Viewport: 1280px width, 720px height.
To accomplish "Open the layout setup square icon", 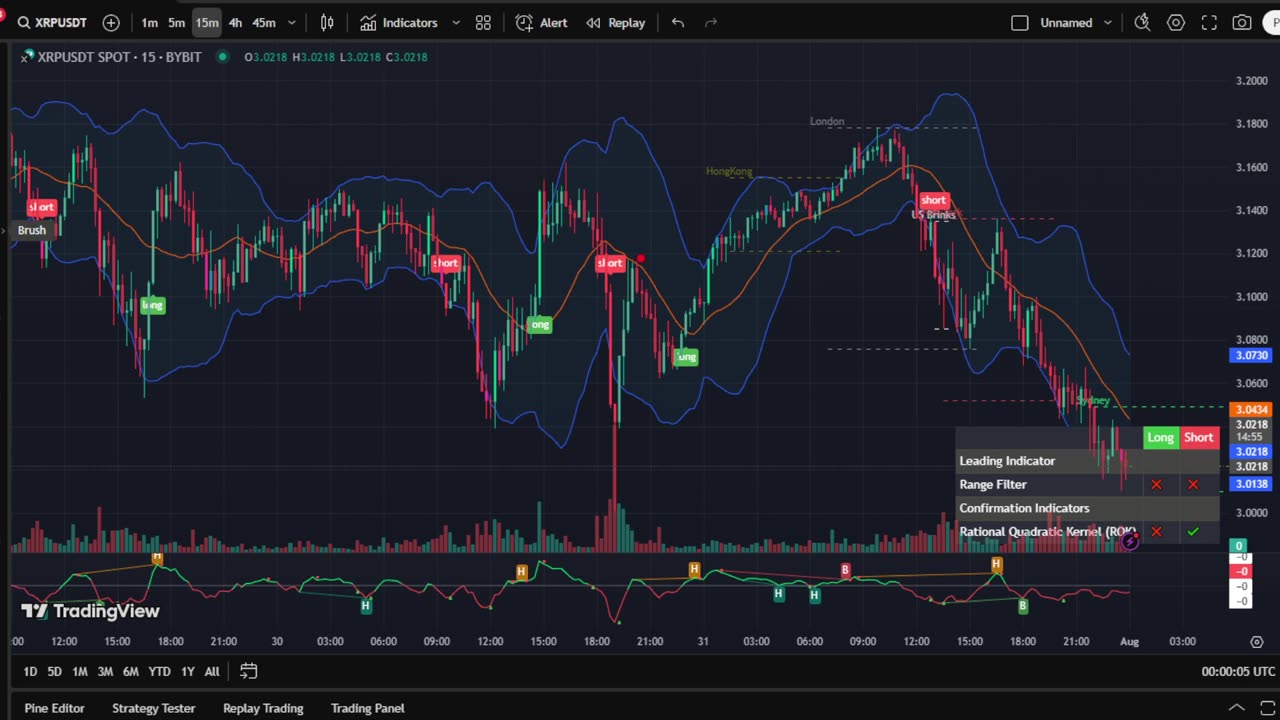I will point(1020,22).
